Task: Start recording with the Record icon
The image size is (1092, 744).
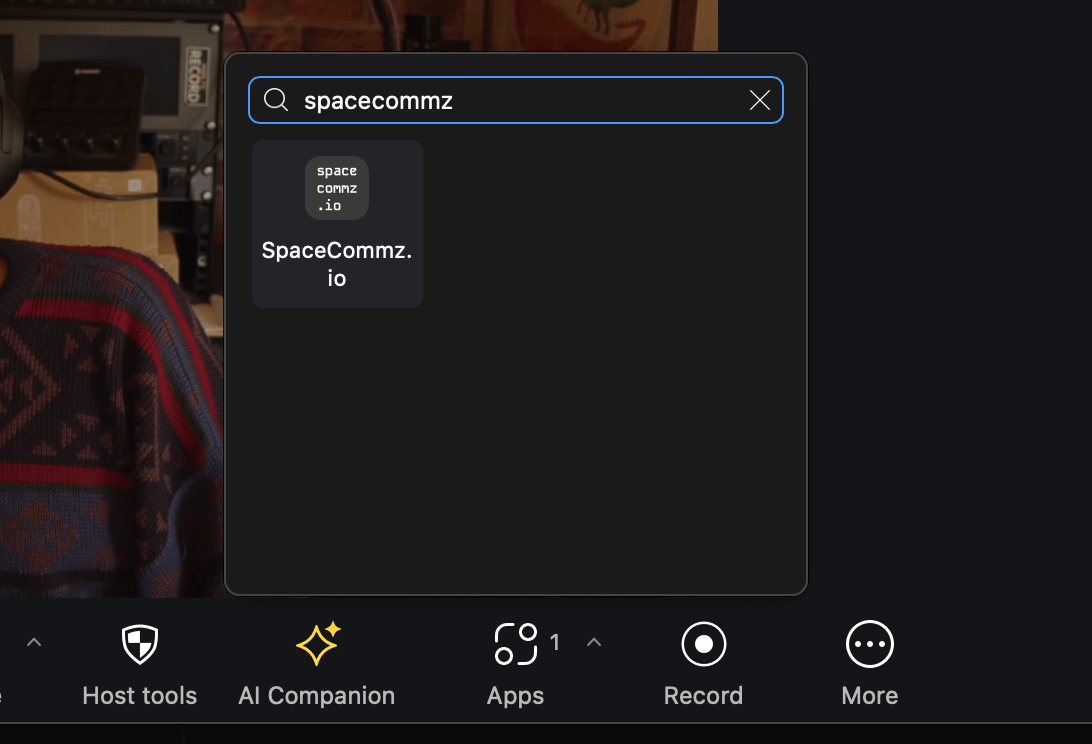Action: tap(703, 643)
